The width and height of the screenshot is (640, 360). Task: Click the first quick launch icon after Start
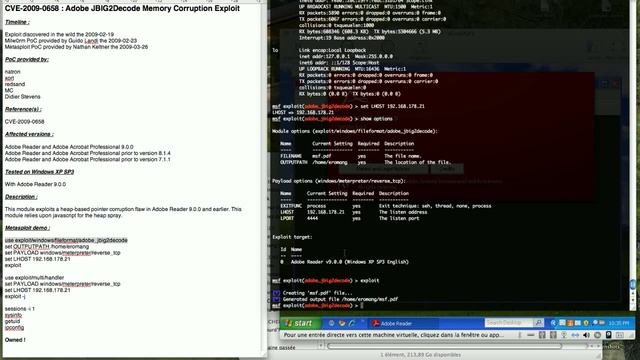point(331,323)
